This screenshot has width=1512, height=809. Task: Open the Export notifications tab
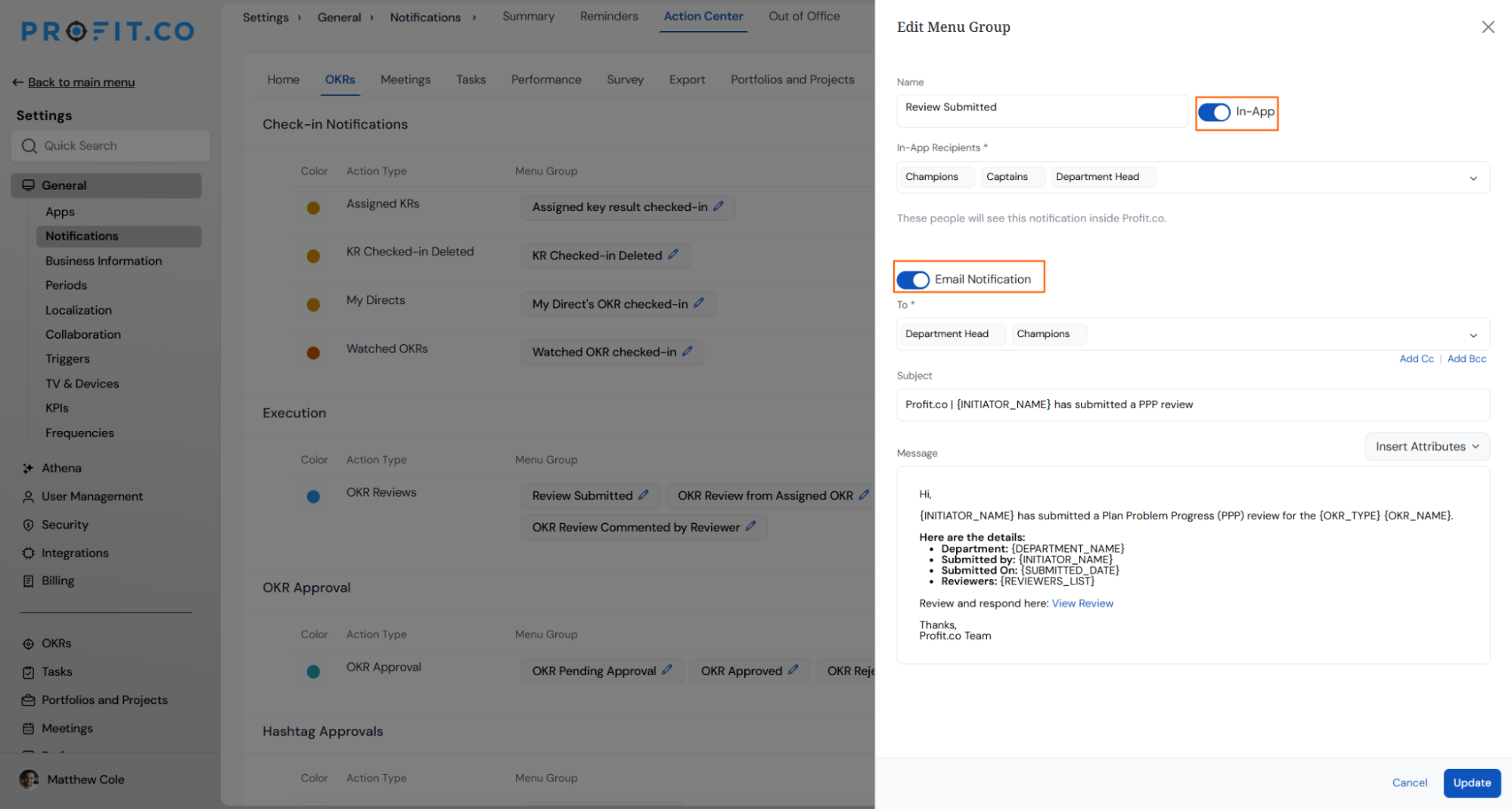pos(687,79)
